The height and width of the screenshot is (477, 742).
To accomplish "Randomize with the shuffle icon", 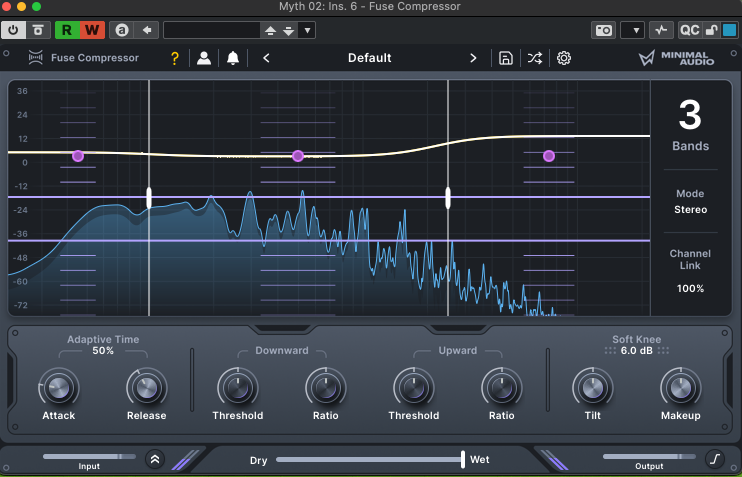I will [535, 58].
